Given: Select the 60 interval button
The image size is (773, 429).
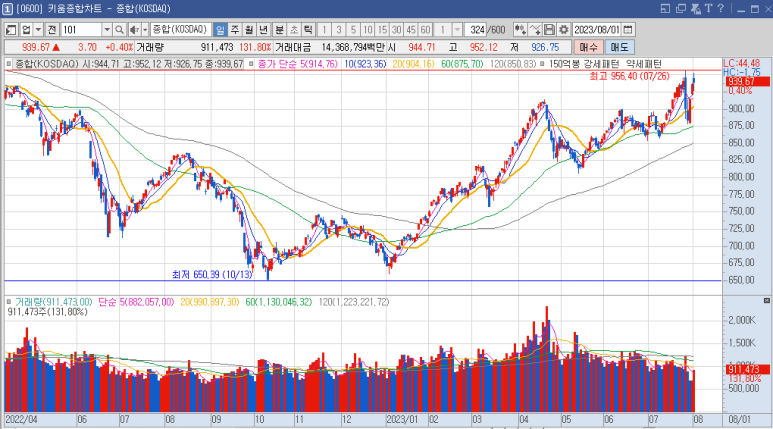Looking at the screenshot, I should (x=425, y=30).
